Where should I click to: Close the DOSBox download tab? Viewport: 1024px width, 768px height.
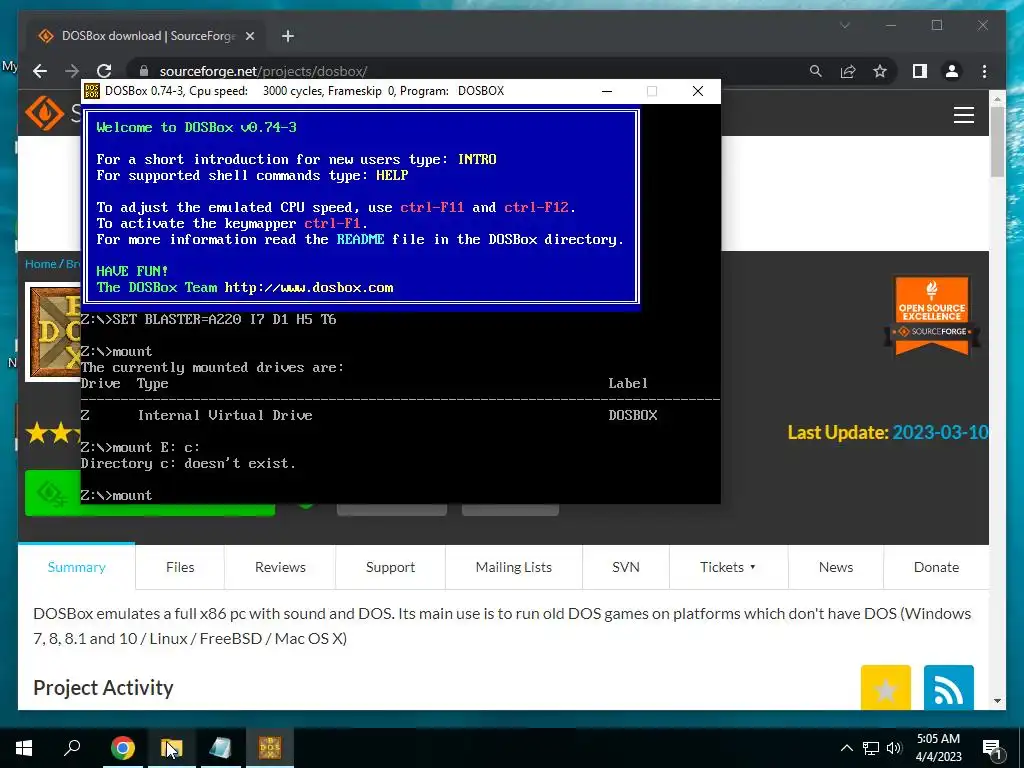249,36
